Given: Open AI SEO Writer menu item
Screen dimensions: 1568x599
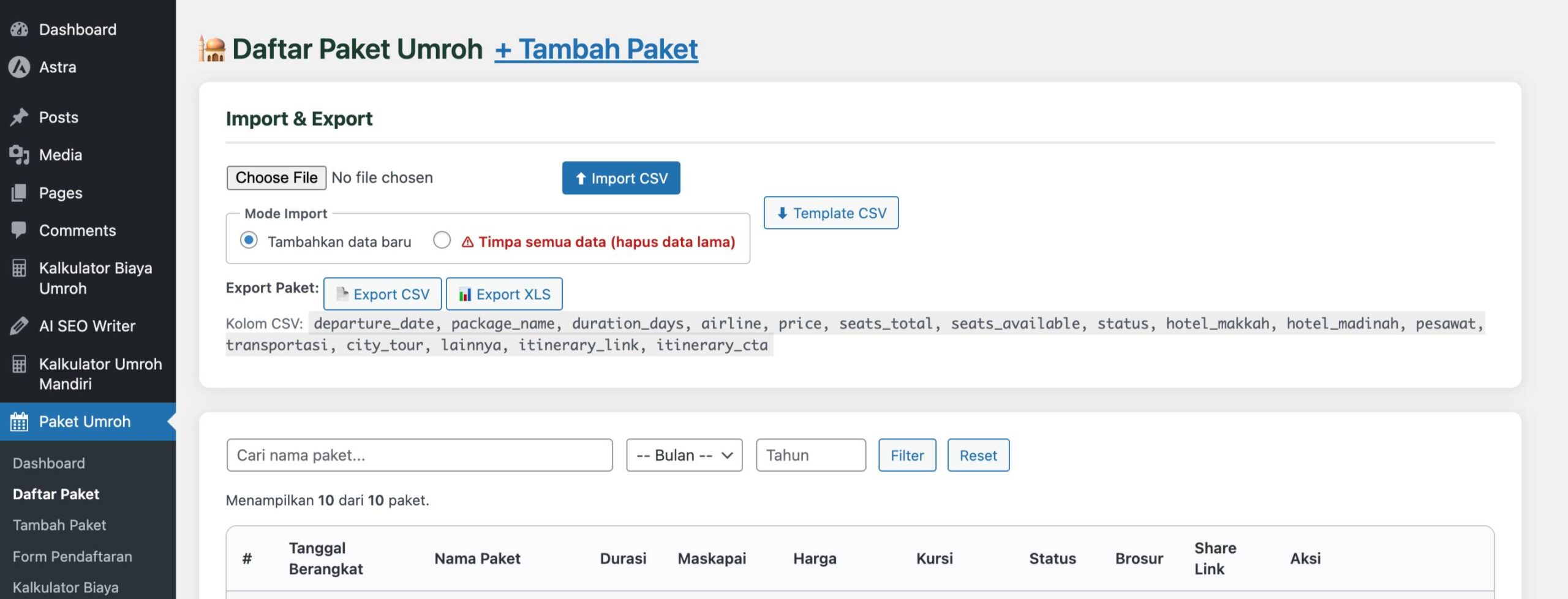Looking at the screenshot, I should (x=88, y=326).
